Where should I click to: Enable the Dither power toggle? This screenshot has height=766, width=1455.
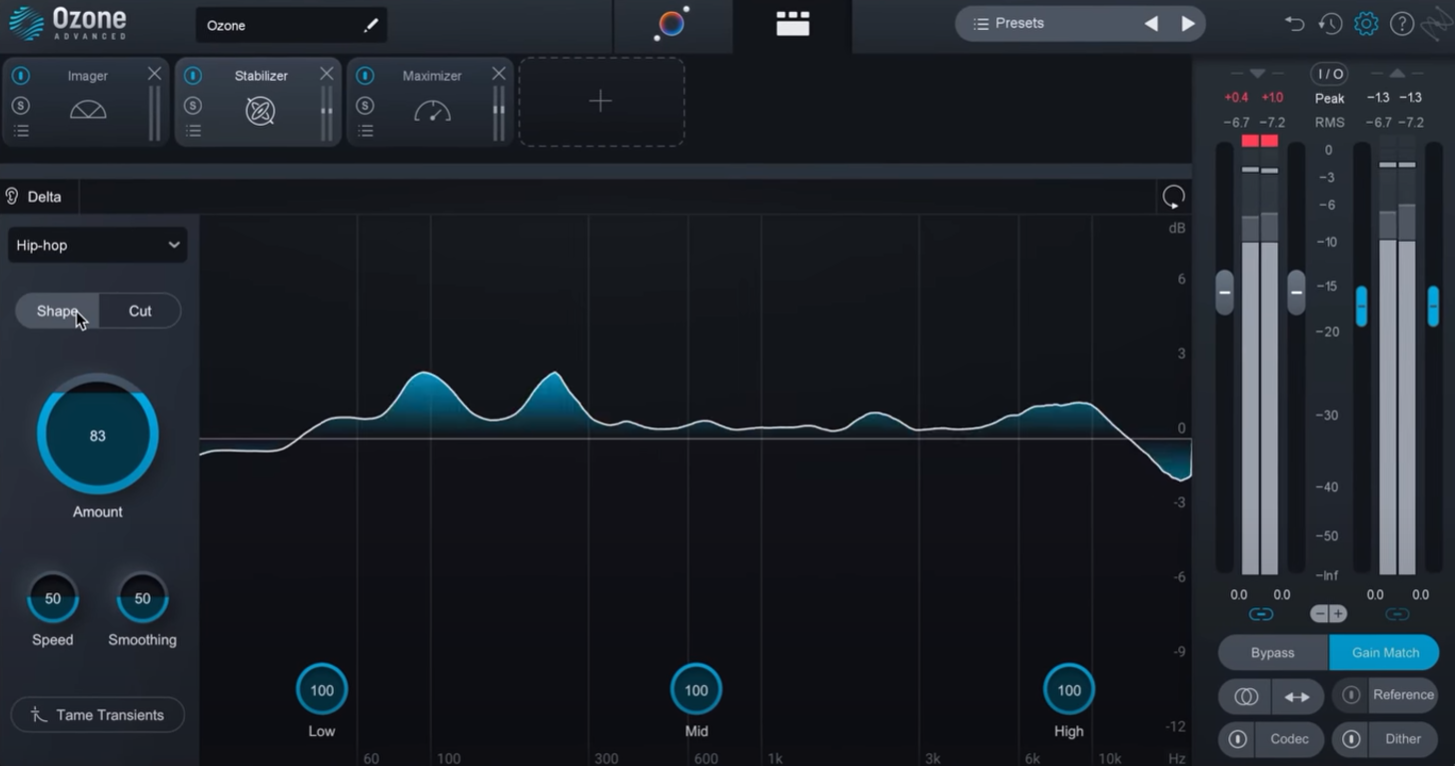pyautogui.click(x=1351, y=739)
